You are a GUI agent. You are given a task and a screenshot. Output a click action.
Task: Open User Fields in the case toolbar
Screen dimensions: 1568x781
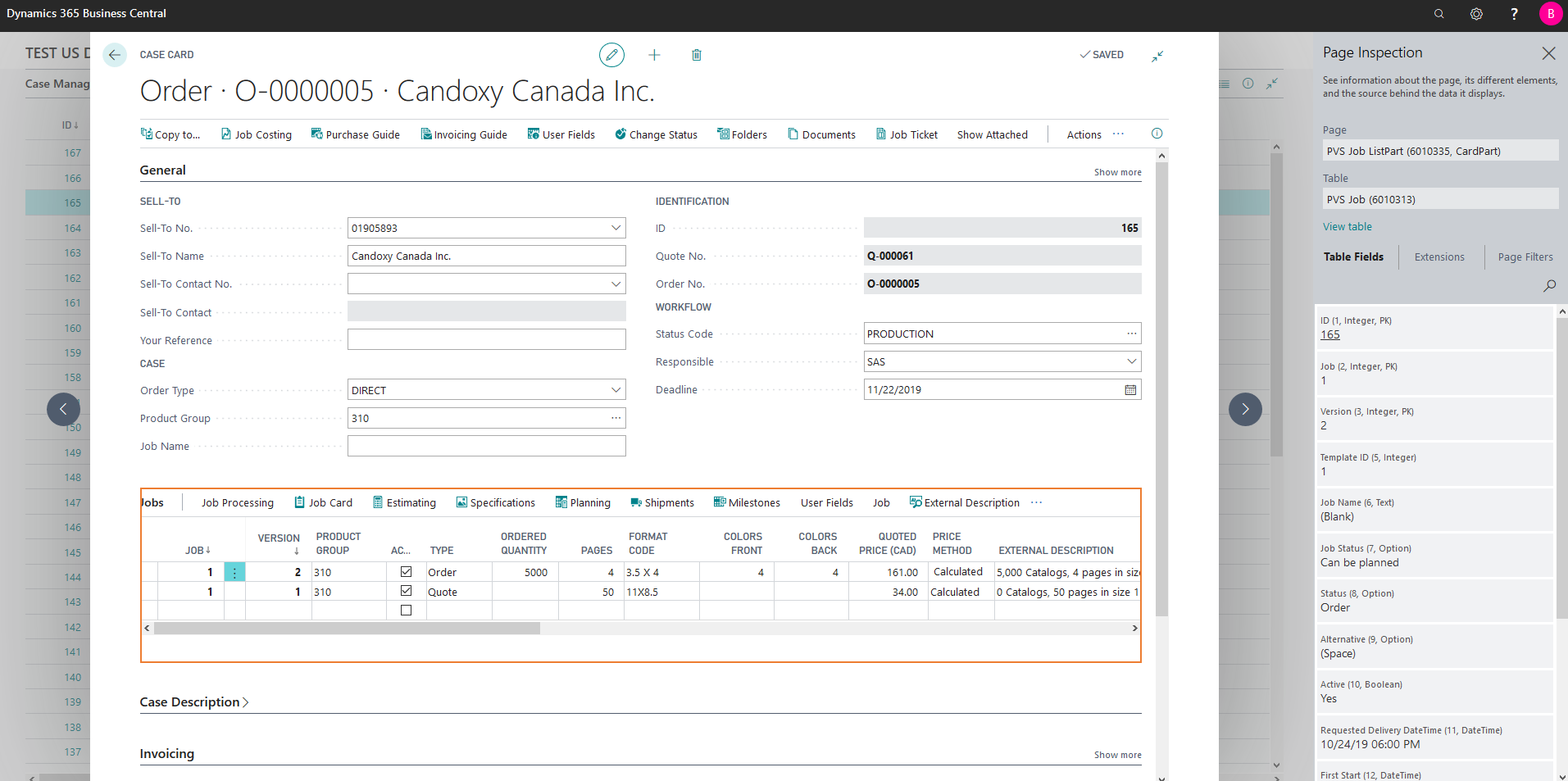(x=561, y=134)
